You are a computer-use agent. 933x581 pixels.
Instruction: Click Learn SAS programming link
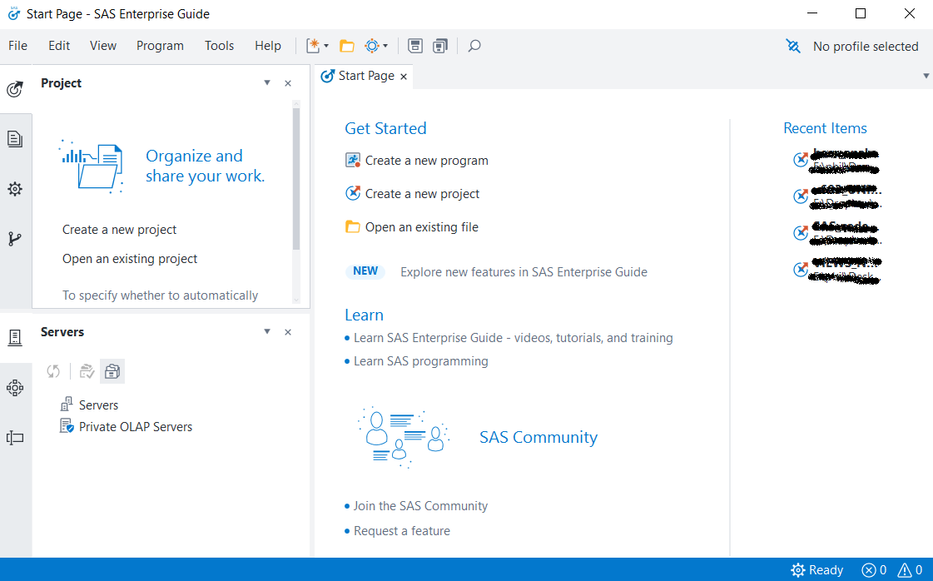420,361
